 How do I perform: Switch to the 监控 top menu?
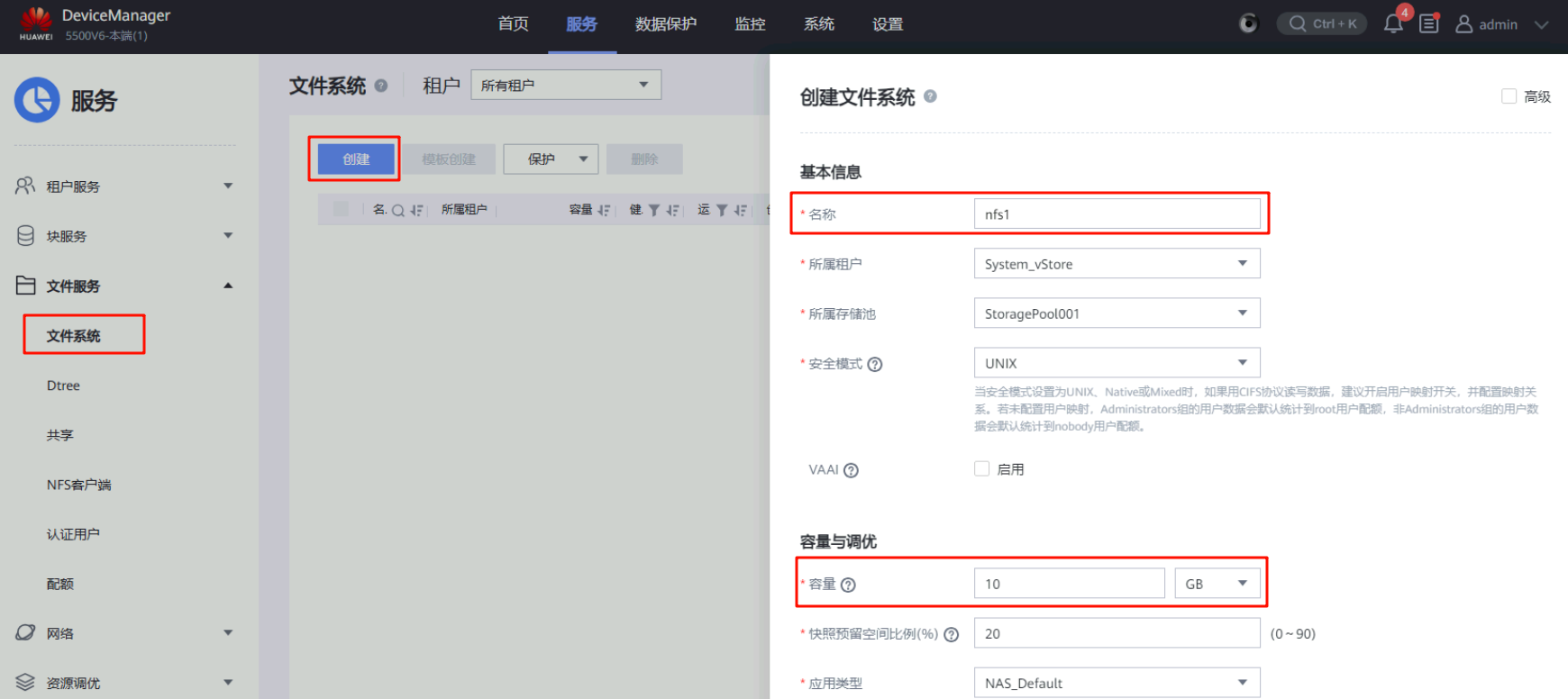tap(750, 24)
